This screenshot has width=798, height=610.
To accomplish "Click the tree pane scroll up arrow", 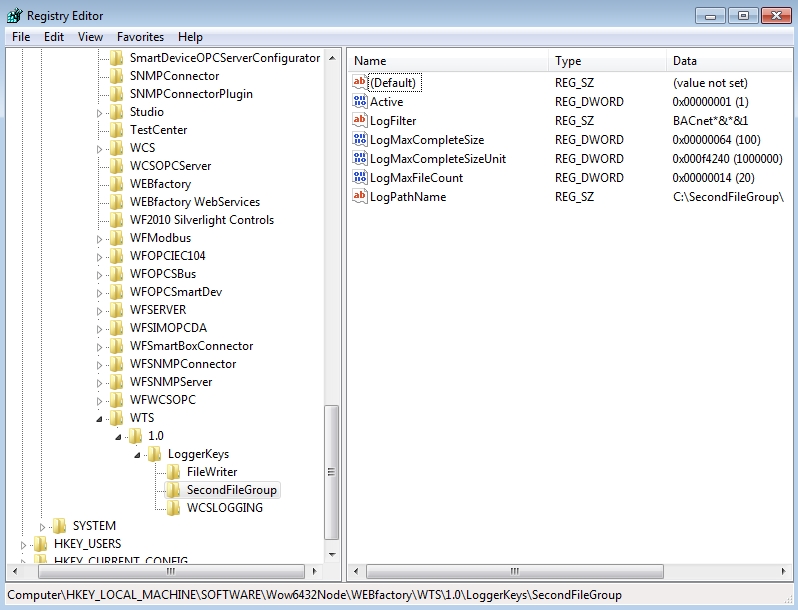I will (x=332, y=58).
